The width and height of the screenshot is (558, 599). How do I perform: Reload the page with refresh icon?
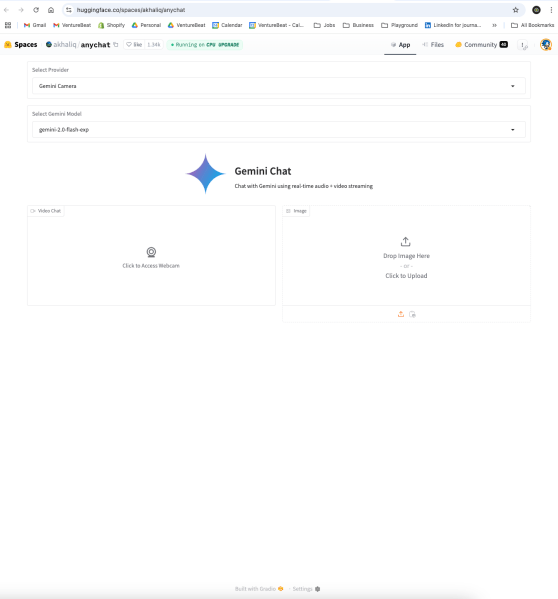(x=36, y=10)
